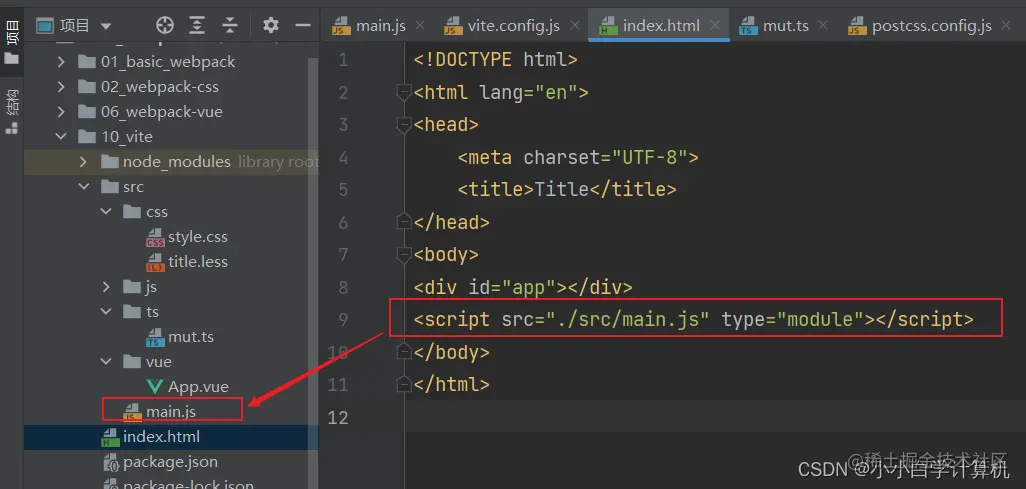Fold the html tag at line 2
This screenshot has width=1026, height=489.
pos(404,93)
